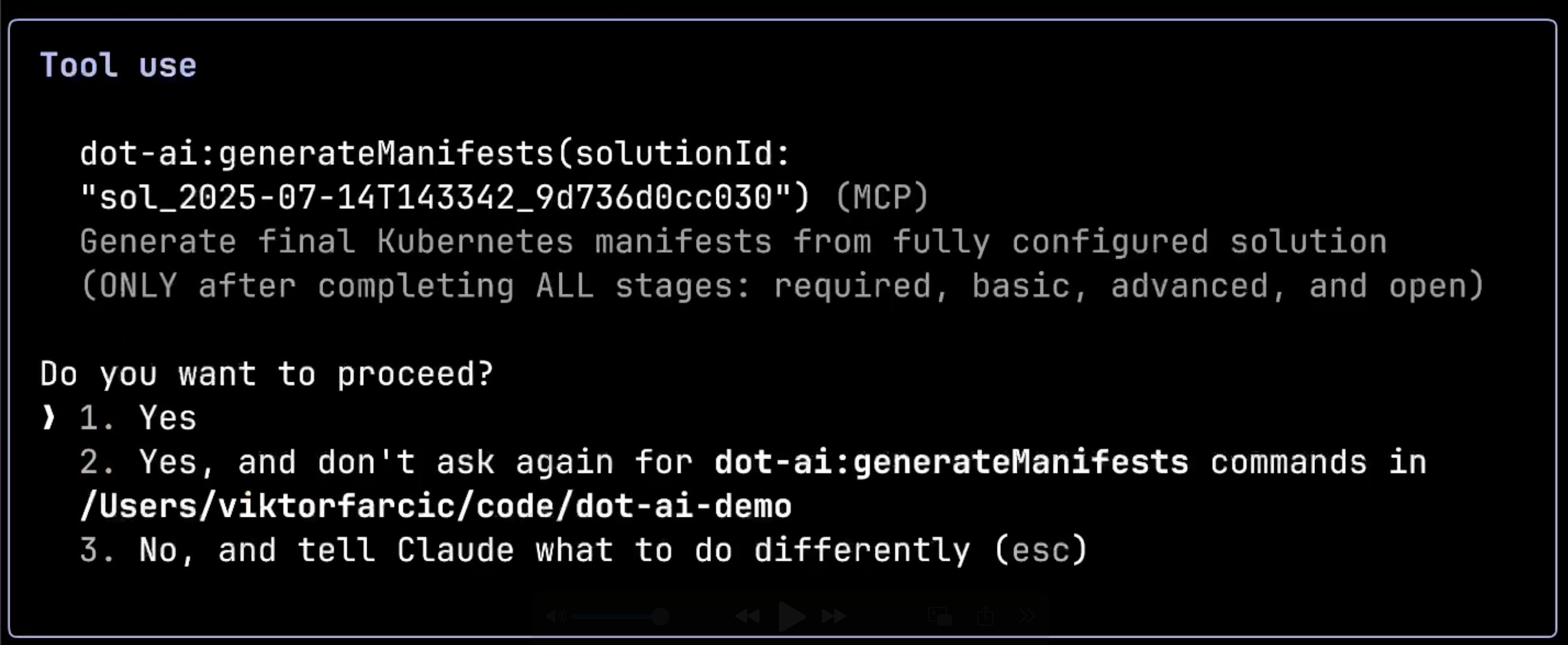
Task: Click the share icon
Action: point(986,616)
